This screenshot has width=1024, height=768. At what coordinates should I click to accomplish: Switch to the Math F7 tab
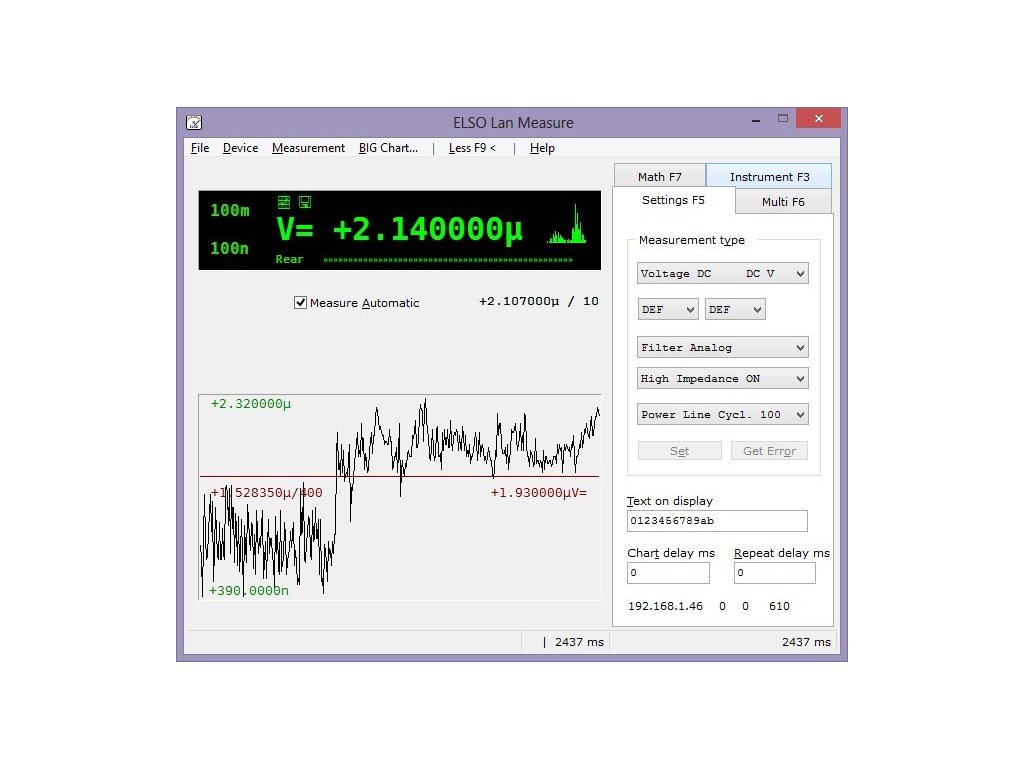click(659, 177)
